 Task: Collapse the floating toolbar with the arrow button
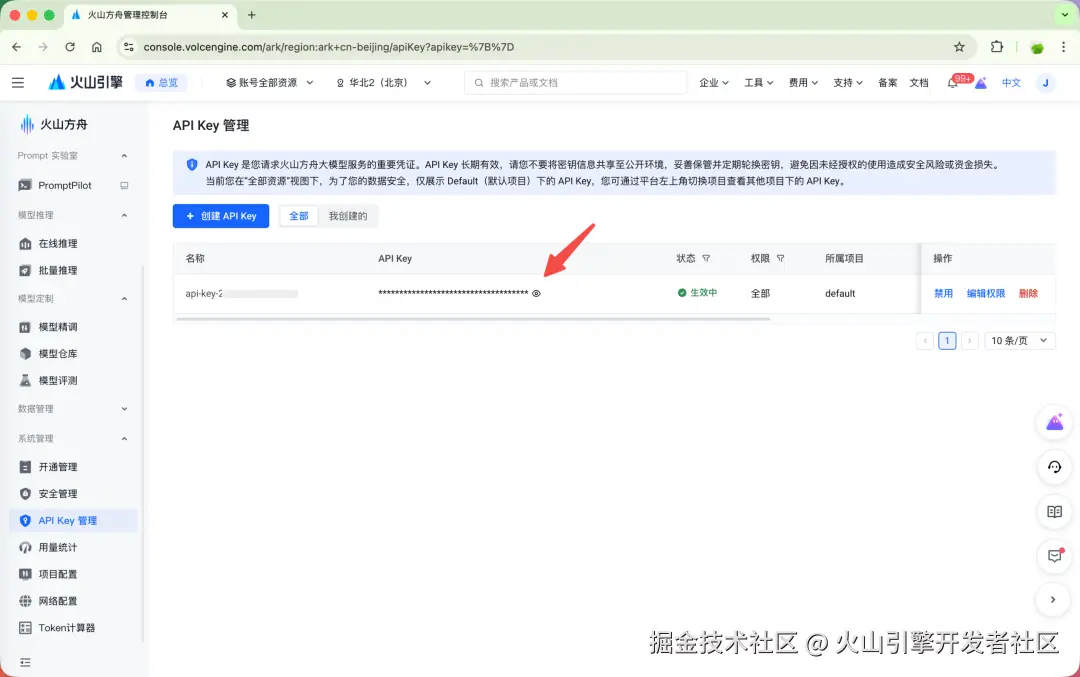click(x=1053, y=600)
